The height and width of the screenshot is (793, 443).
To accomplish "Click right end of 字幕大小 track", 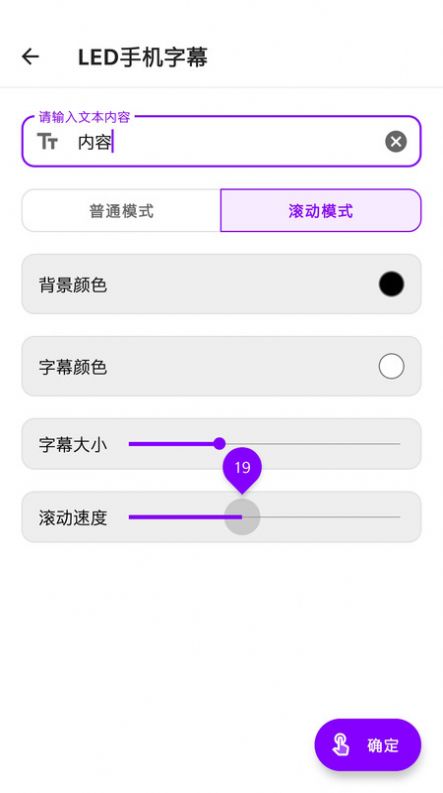I will click(398, 444).
